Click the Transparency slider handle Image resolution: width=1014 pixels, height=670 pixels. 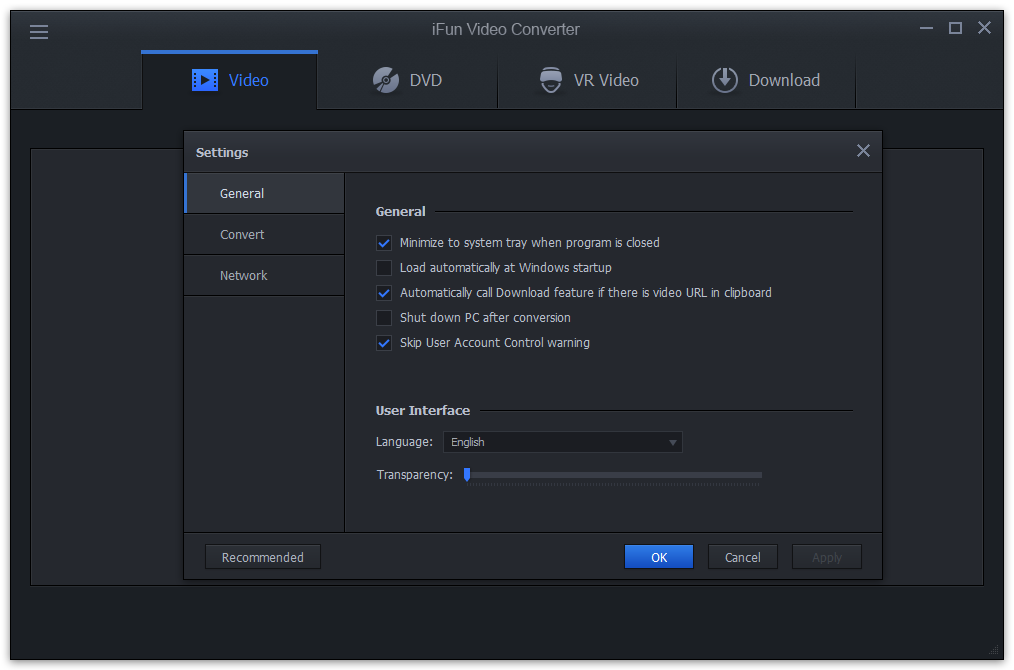pos(467,475)
